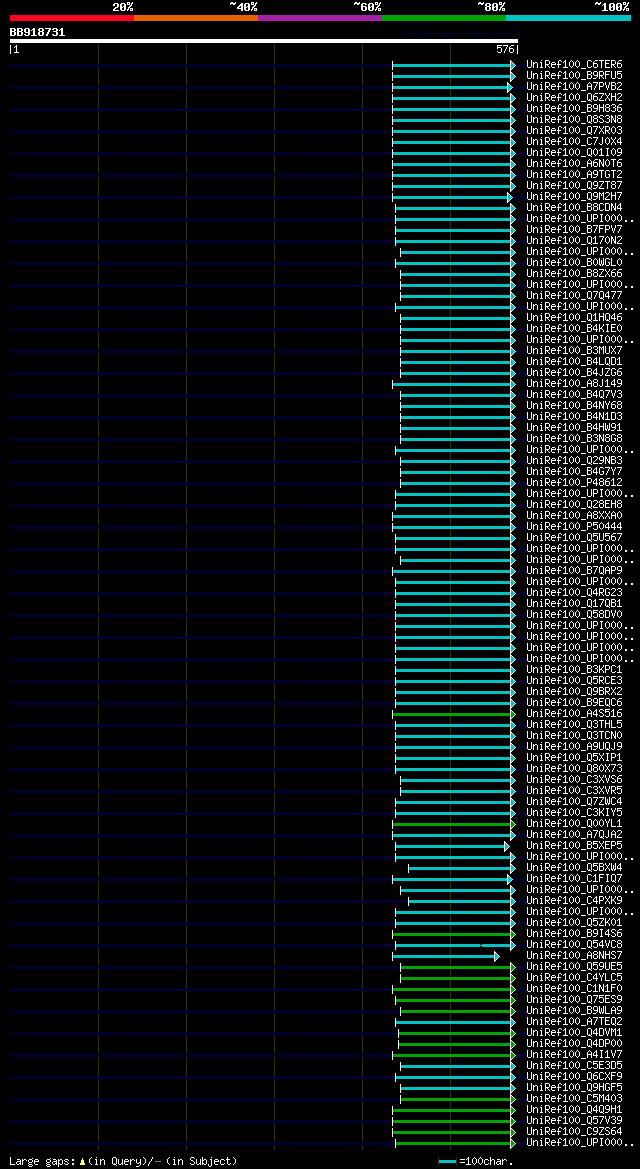Select the UniRef100_B8ZX66 row label
Screen dimensions: 640x1169
coord(574,274)
